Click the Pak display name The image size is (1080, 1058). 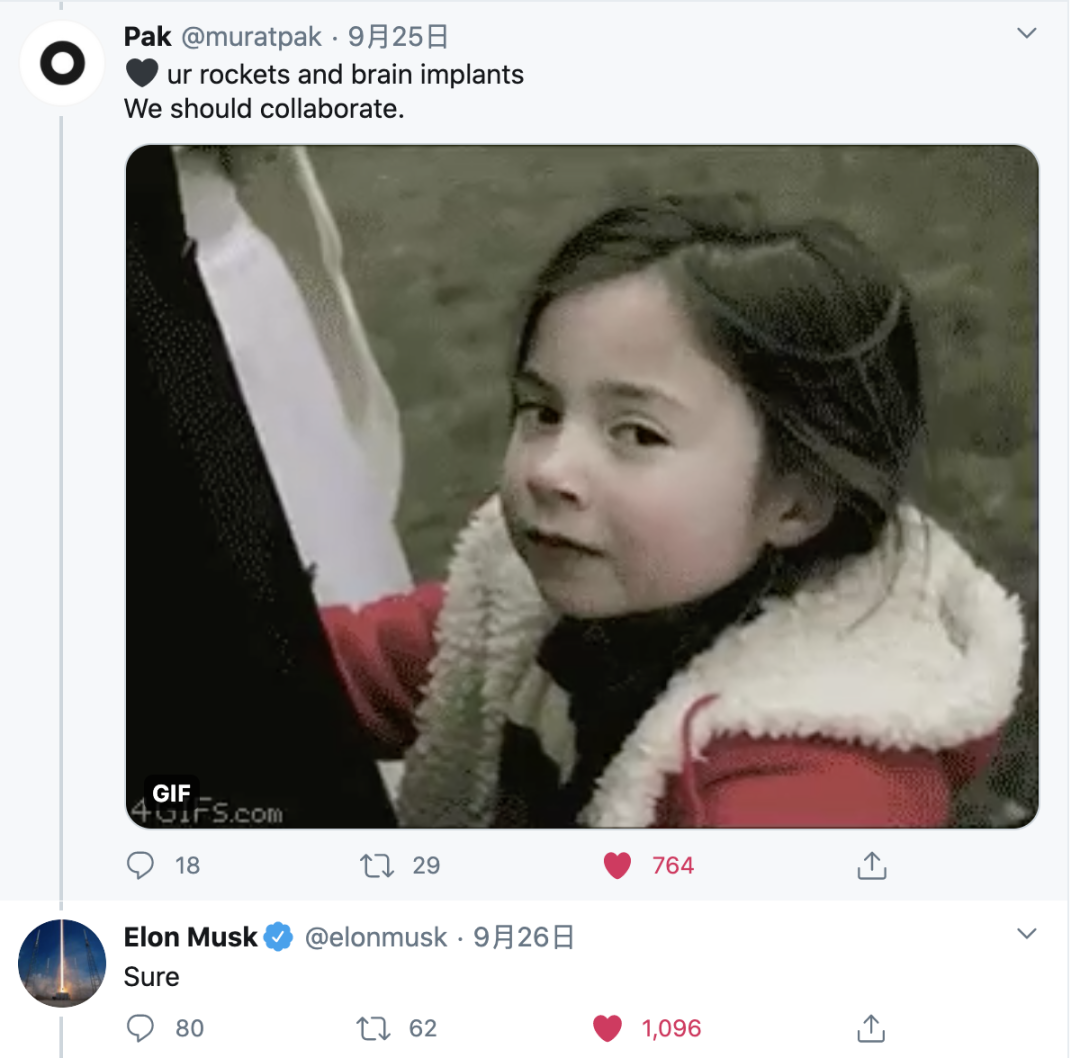[x=147, y=37]
